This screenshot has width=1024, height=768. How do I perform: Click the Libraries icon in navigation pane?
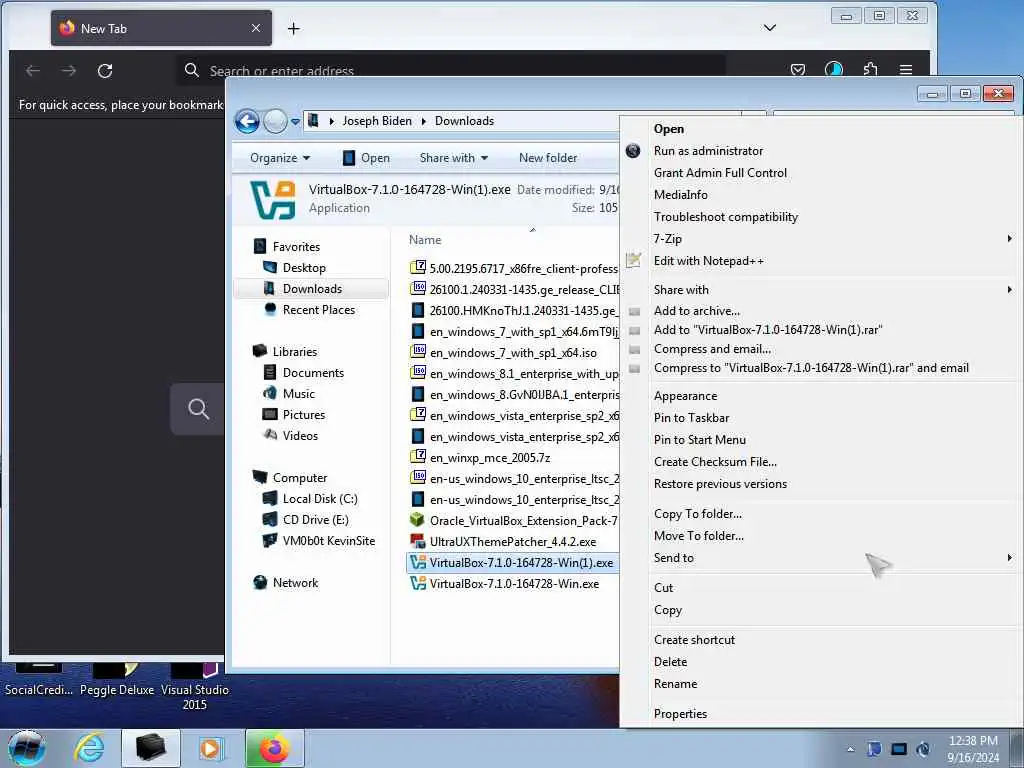coord(260,351)
